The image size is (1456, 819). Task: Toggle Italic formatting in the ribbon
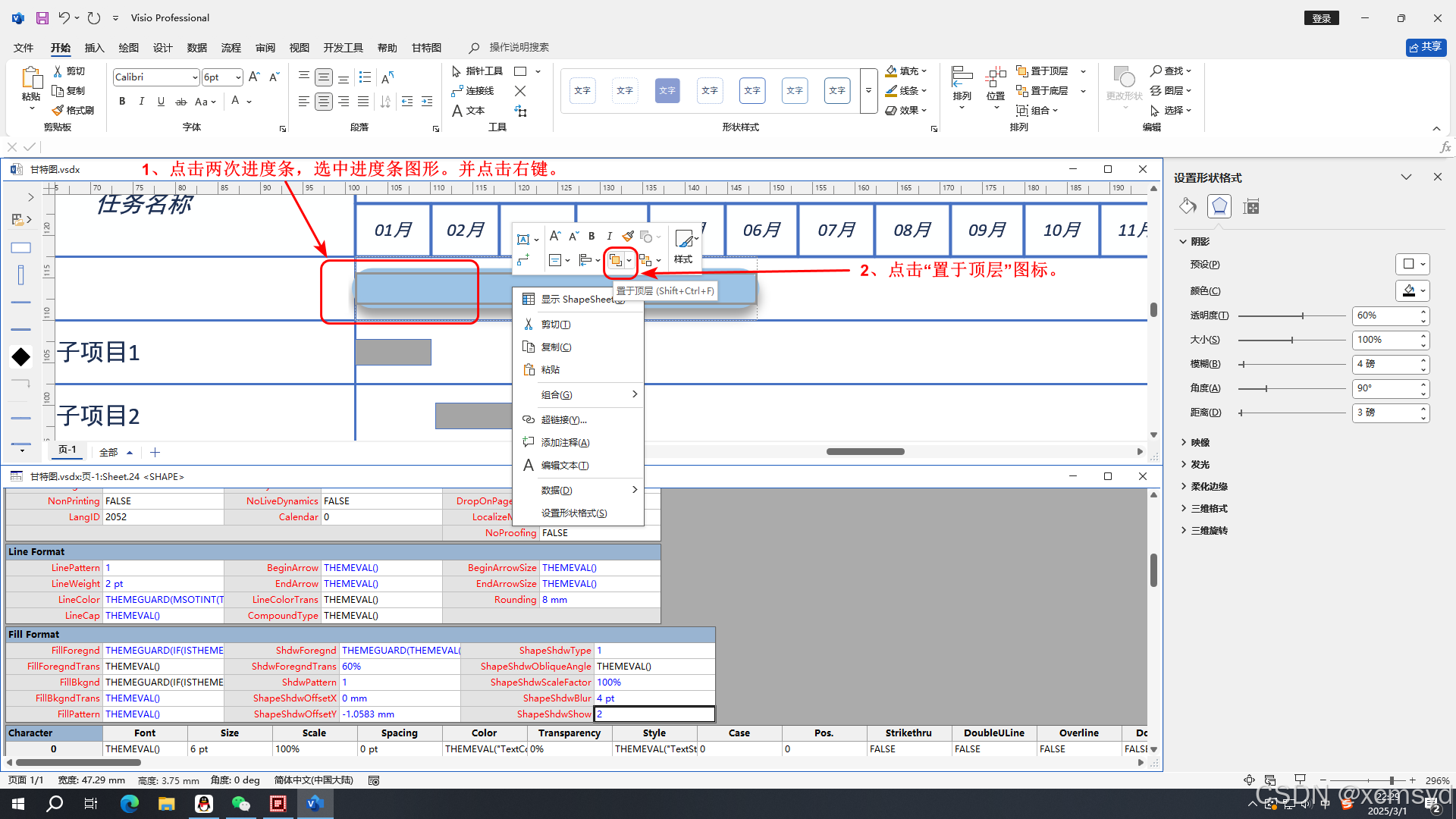coord(141,101)
